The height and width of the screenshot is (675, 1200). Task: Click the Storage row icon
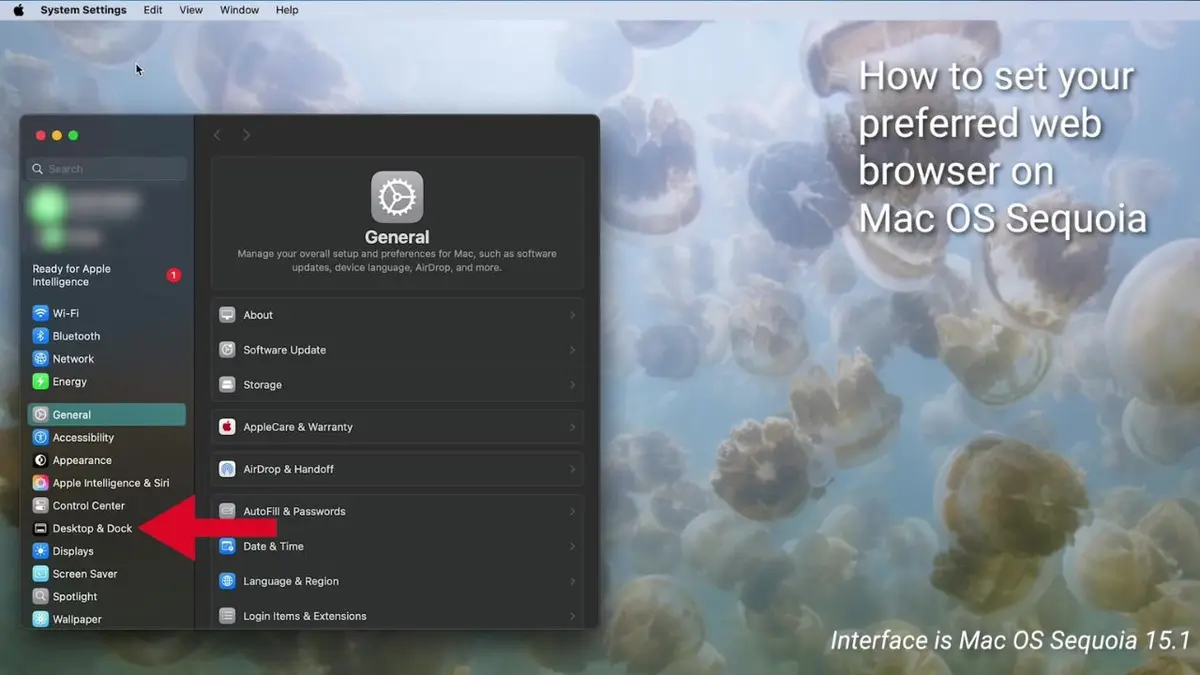[x=227, y=385]
